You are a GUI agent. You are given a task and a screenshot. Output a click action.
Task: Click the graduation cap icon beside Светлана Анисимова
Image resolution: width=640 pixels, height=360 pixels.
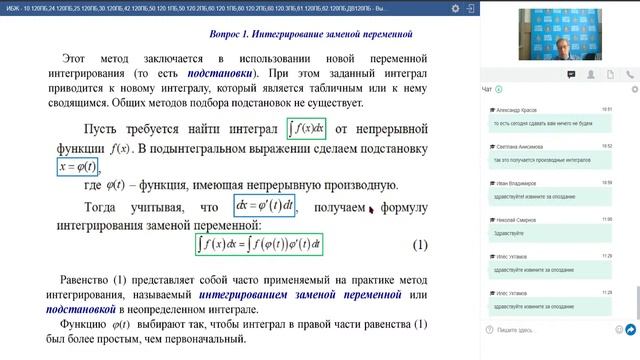492,147
